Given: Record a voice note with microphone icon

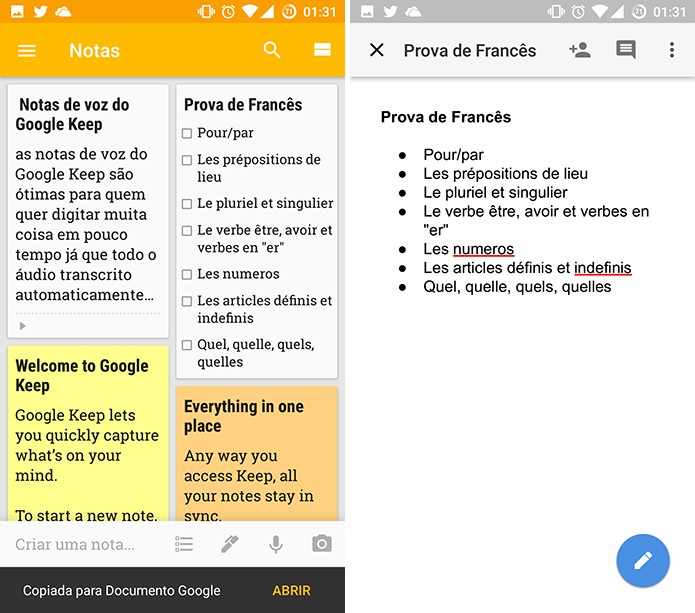Looking at the screenshot, I should coord(276,544).
